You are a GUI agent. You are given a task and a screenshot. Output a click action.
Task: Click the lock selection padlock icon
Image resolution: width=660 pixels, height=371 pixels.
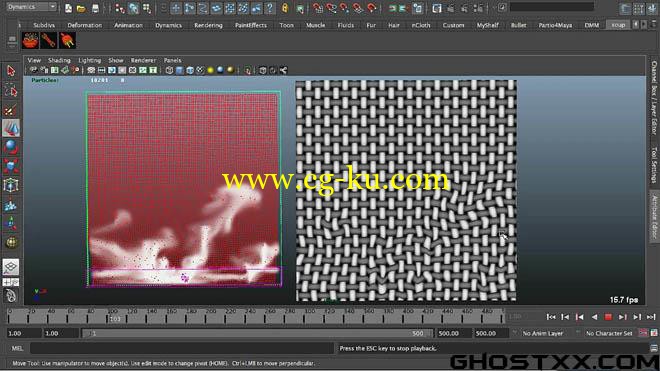[x=285, y=8]
